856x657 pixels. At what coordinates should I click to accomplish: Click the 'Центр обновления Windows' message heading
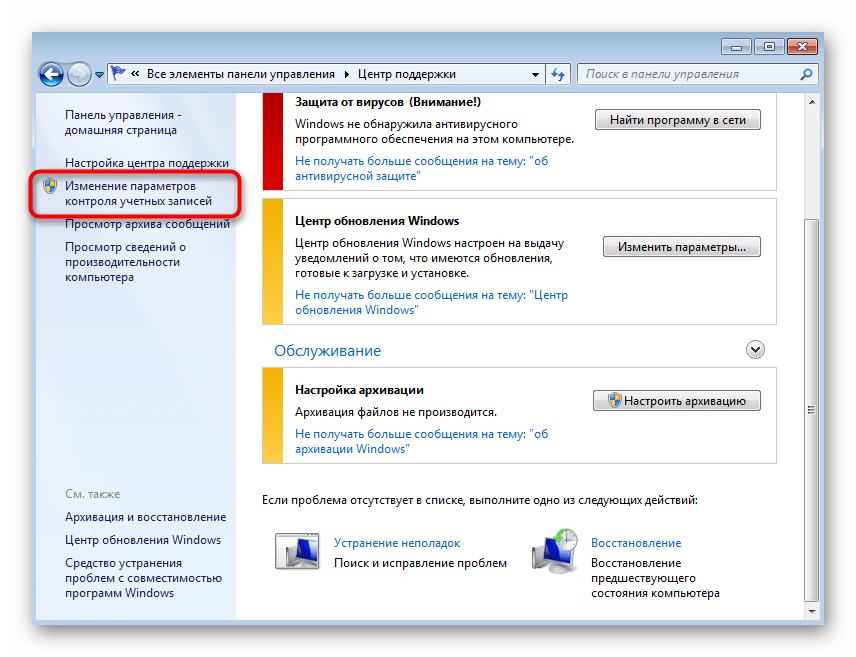click(x=377, y=221)
